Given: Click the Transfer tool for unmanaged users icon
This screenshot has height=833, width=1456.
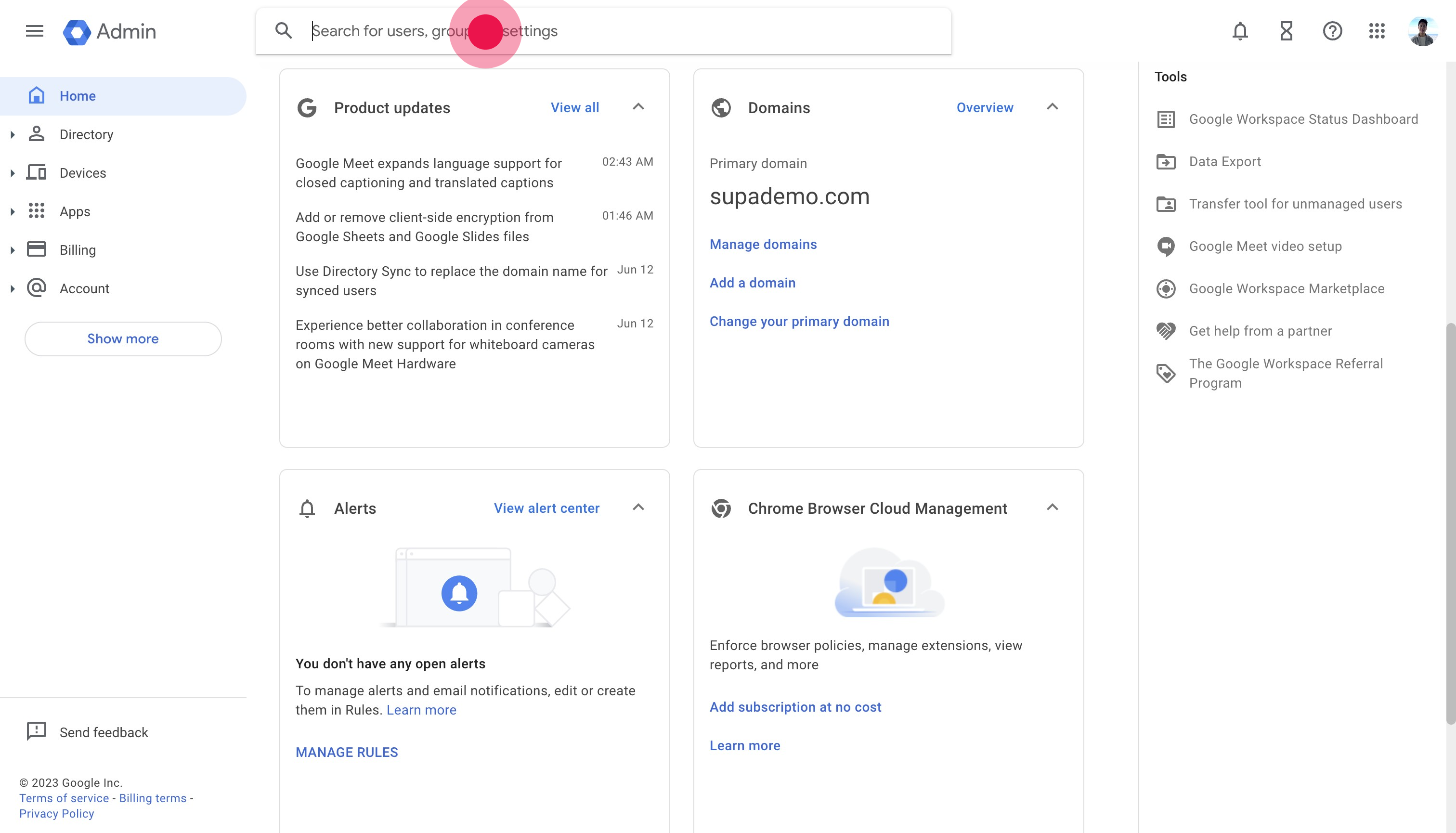Looking at the screenshot, I should coord(1166,204).
